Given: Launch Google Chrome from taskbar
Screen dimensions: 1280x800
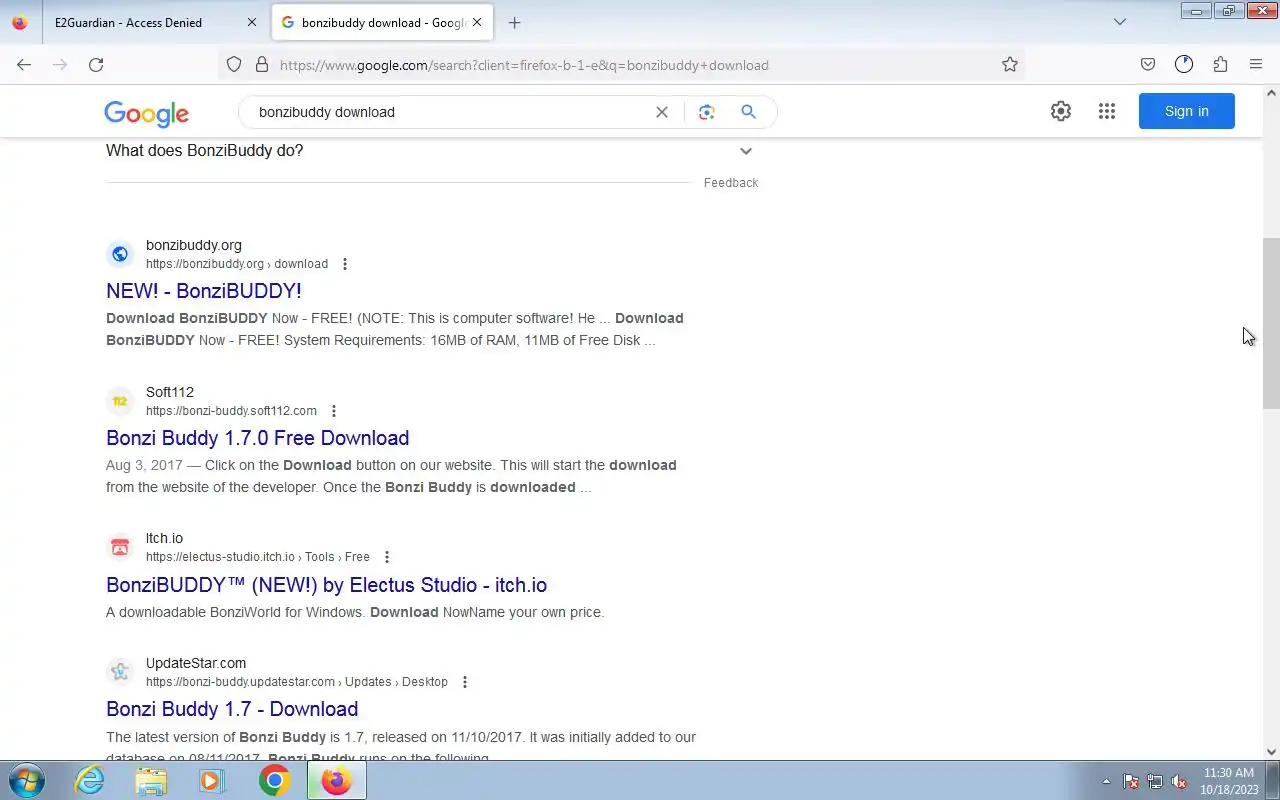Looking at the screenshot, I should point(274,780).
